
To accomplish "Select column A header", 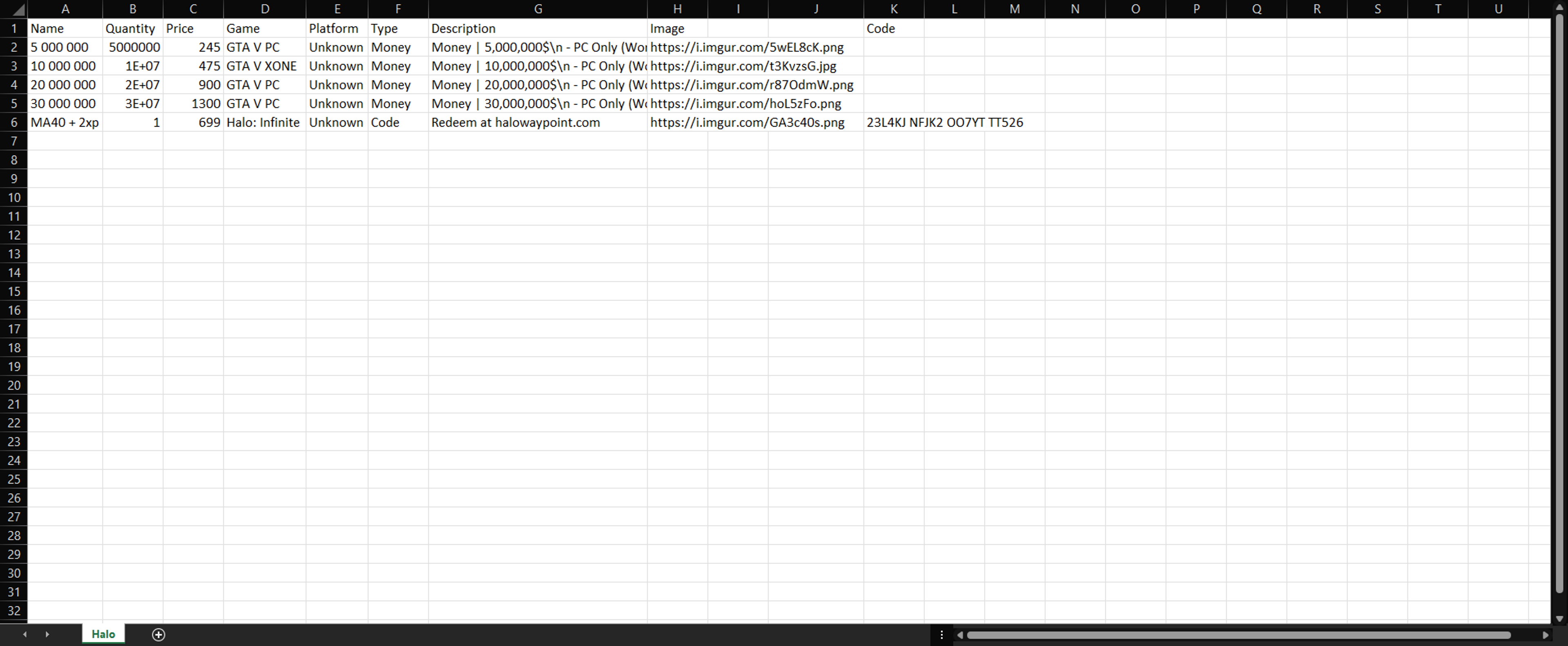I will 65,9.
